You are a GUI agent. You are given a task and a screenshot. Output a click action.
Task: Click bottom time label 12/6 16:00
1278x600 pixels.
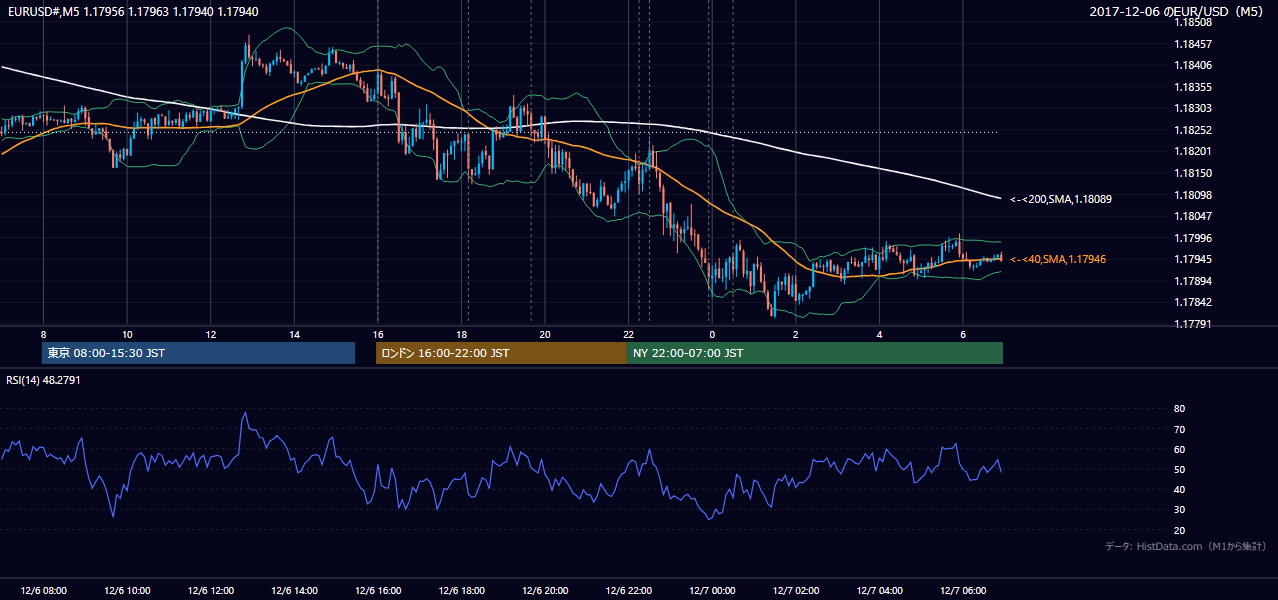tap(378, 590)
